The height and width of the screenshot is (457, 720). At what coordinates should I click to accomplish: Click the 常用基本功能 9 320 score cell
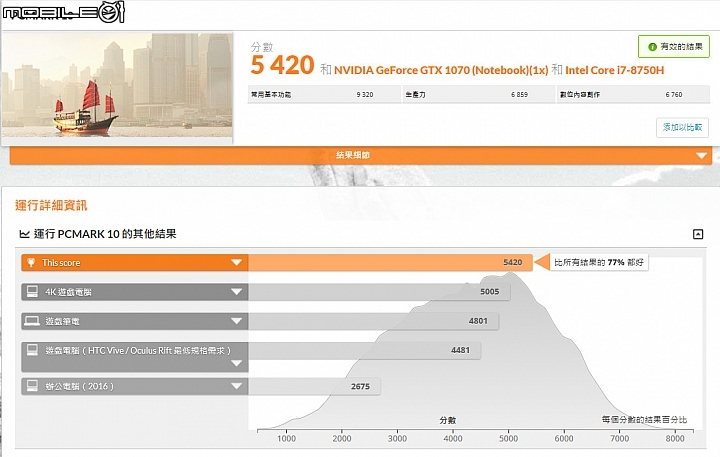pyautogui.click(x=324, y=95)
